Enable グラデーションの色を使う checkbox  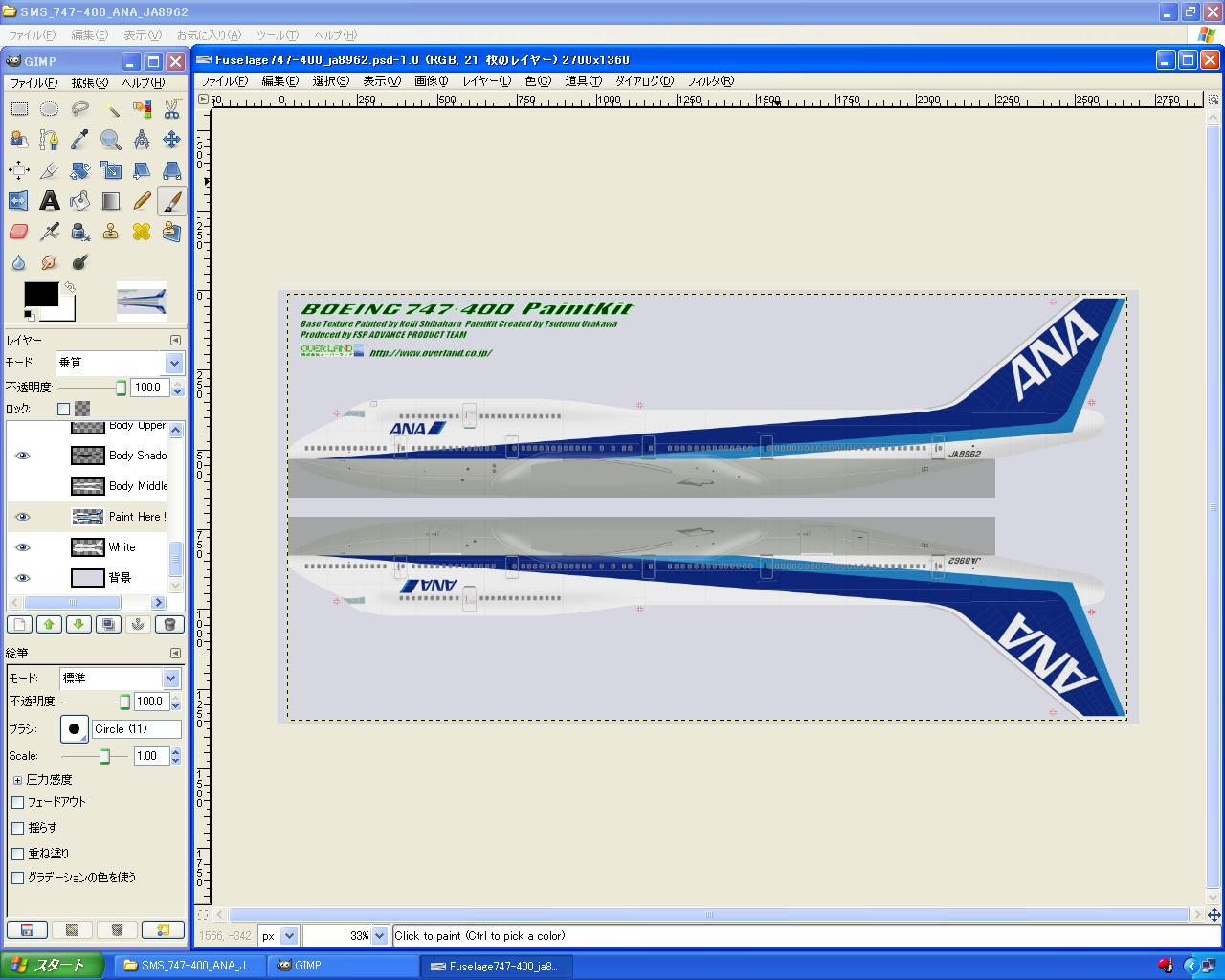pyautogui.click(x=17, y=878)
